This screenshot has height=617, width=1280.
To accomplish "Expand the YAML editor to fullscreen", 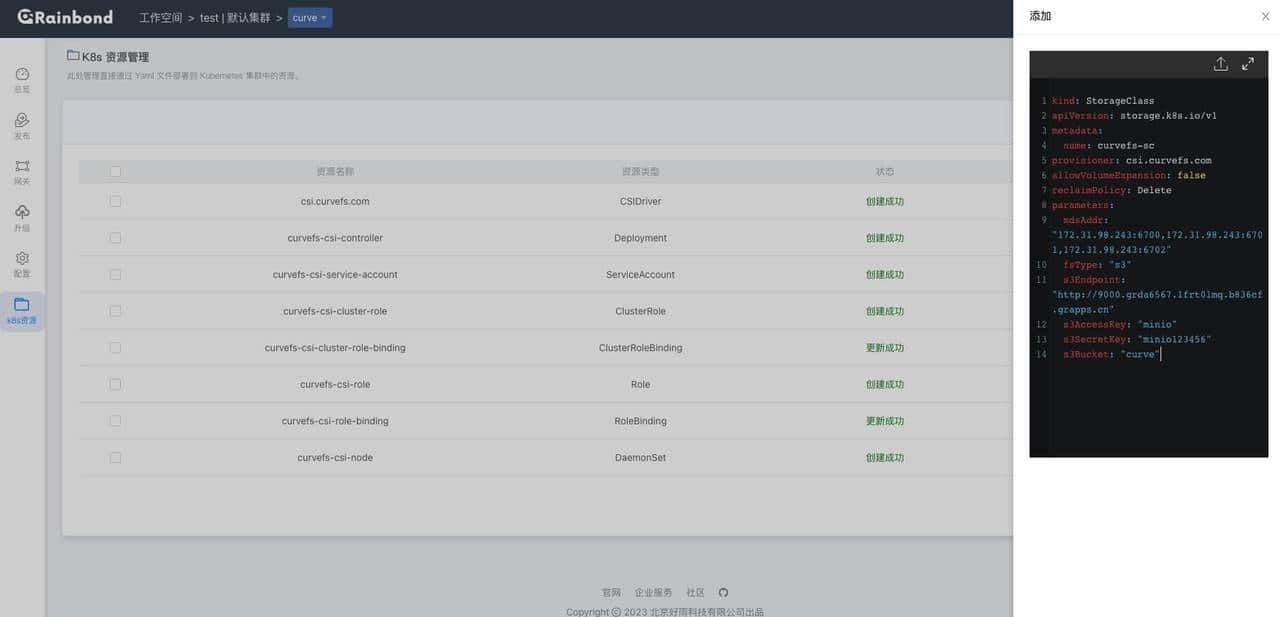I will click(x=1248, y=64).
